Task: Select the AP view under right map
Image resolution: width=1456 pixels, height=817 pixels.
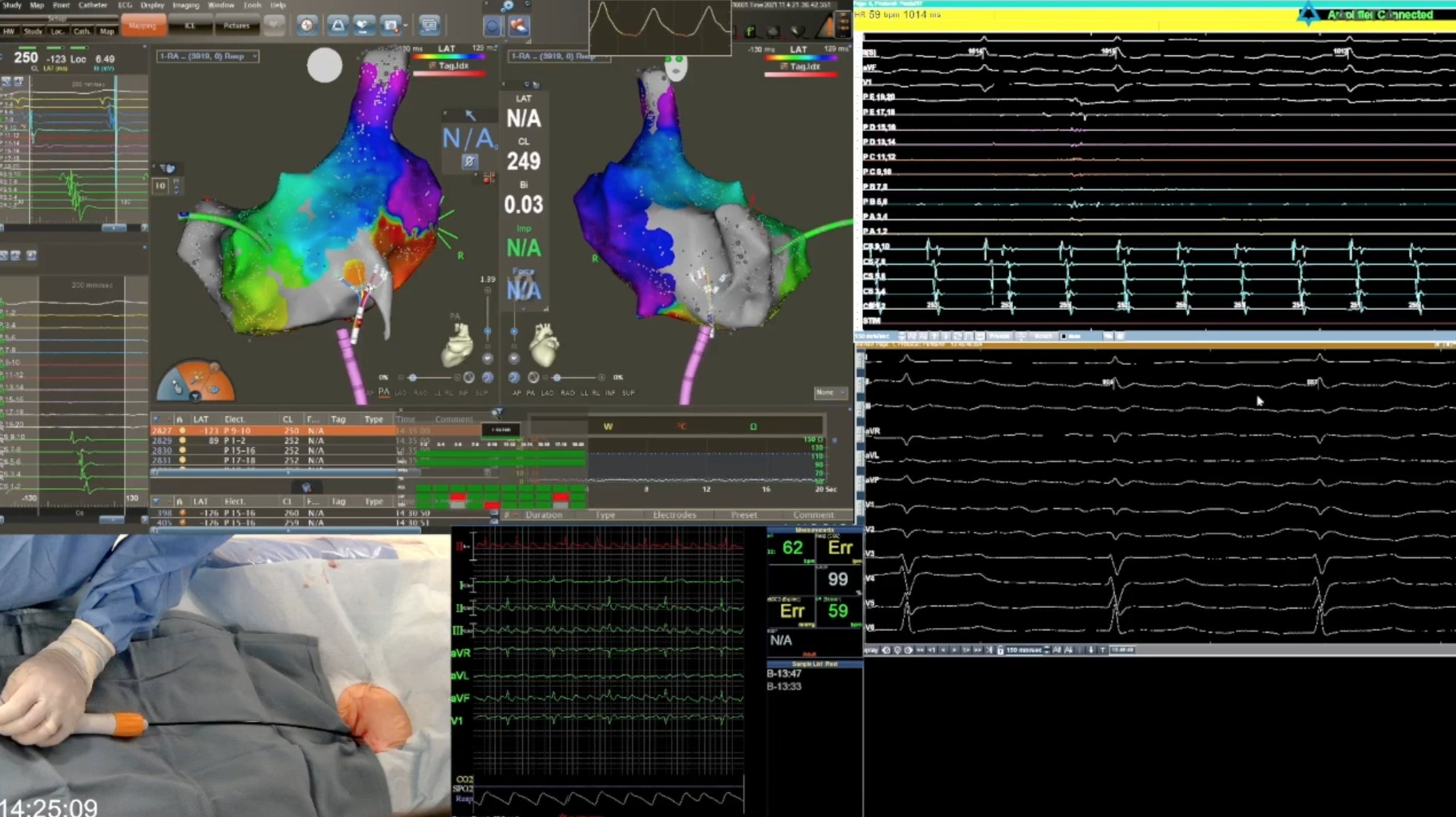Action: (517, 392)
